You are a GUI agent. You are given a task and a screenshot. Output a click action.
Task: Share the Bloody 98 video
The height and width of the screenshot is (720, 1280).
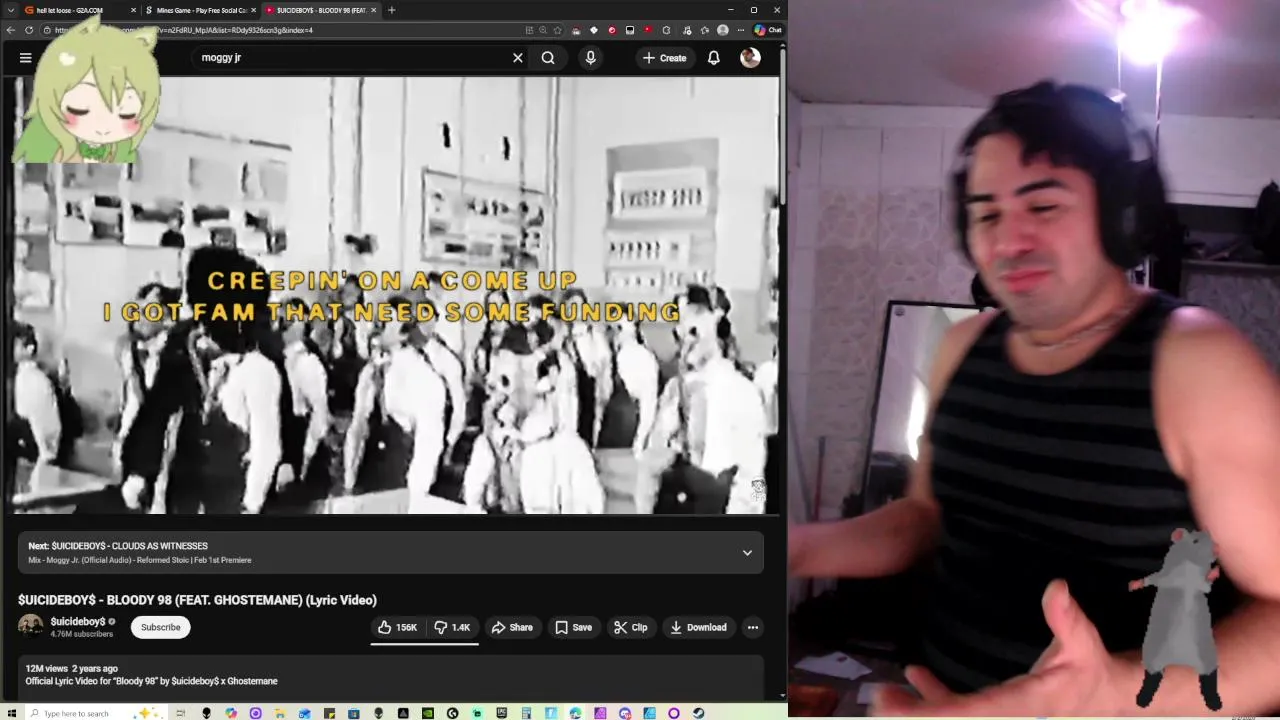512,627
